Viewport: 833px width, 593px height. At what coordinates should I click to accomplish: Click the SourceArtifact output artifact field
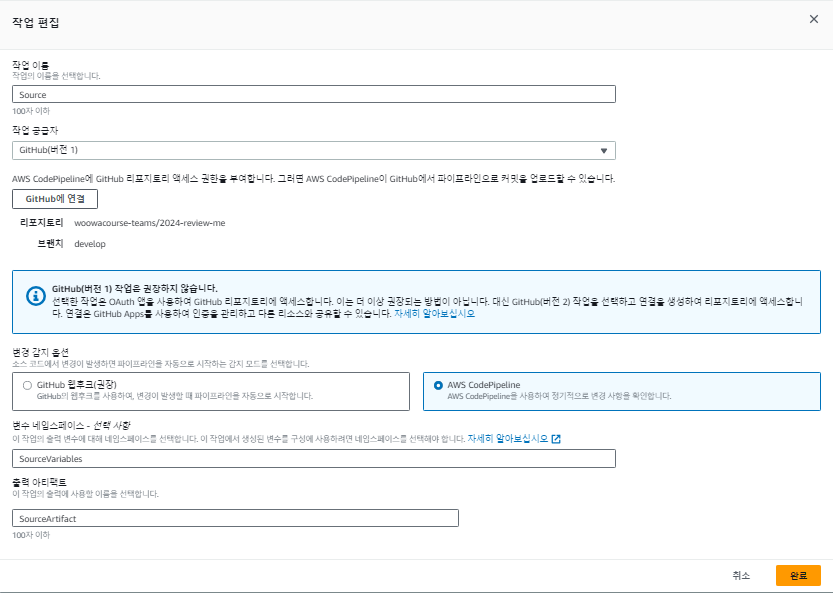coord(235,518)
